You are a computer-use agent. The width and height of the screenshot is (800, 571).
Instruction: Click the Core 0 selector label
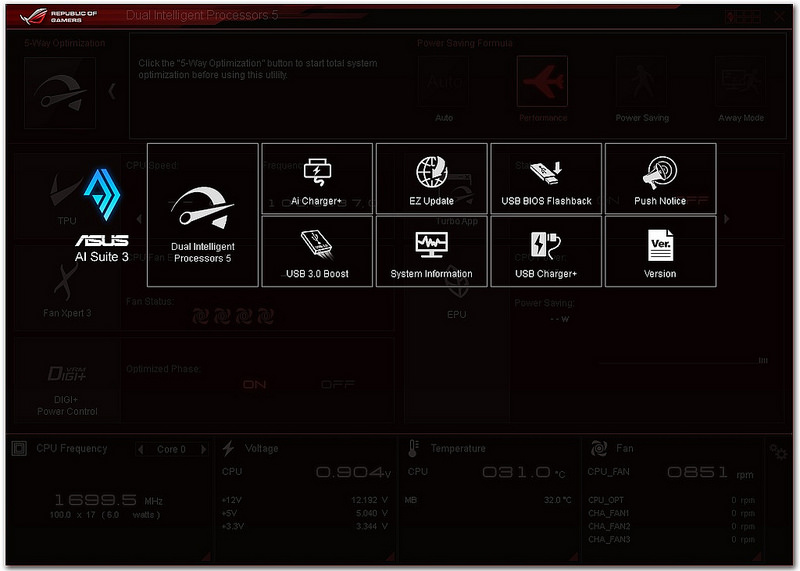(x=171, y=449)
